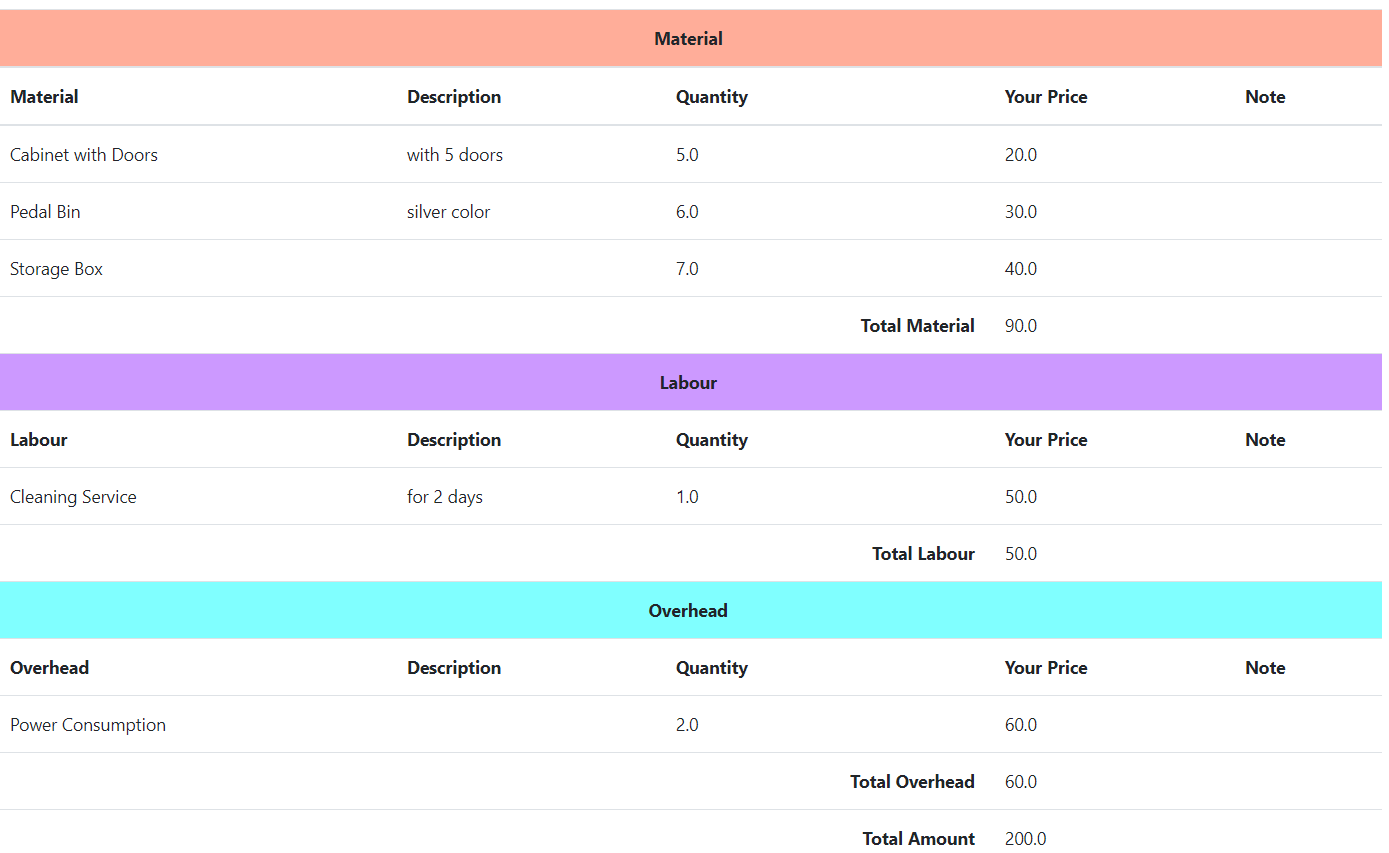The image size is (1389, 853).
Task: Click the purple Labour section banner
Action: [688, 383]
